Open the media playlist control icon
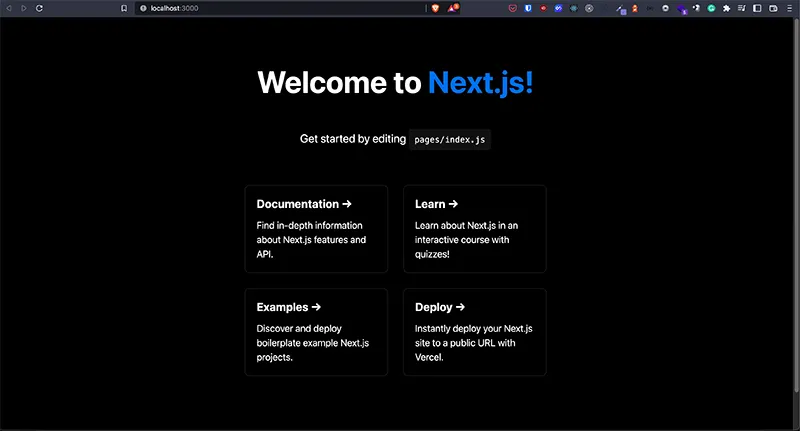 (742, 8)
